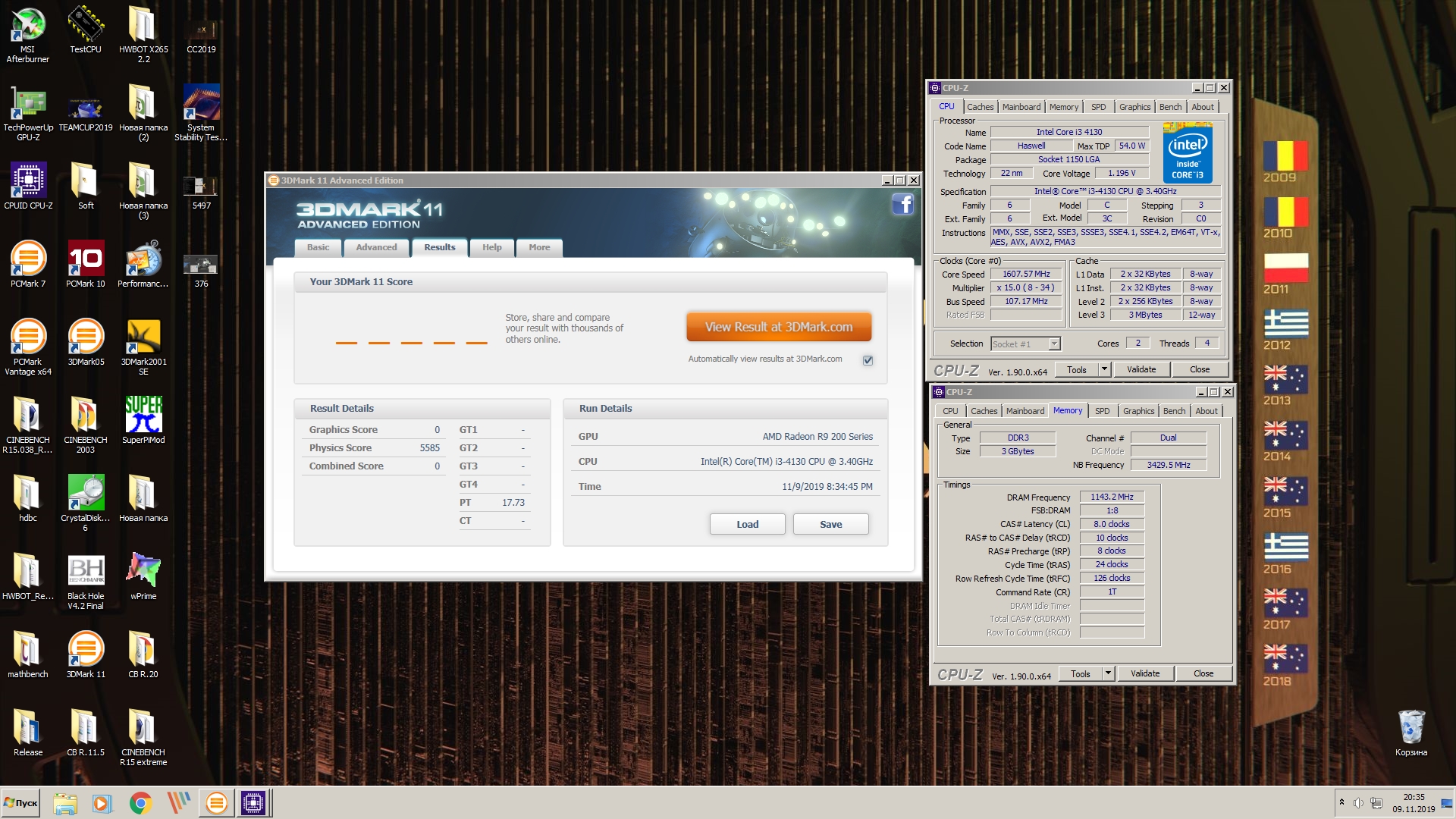Switch to Caches tab in upper CPU-Z

click(x=980, y=107)
